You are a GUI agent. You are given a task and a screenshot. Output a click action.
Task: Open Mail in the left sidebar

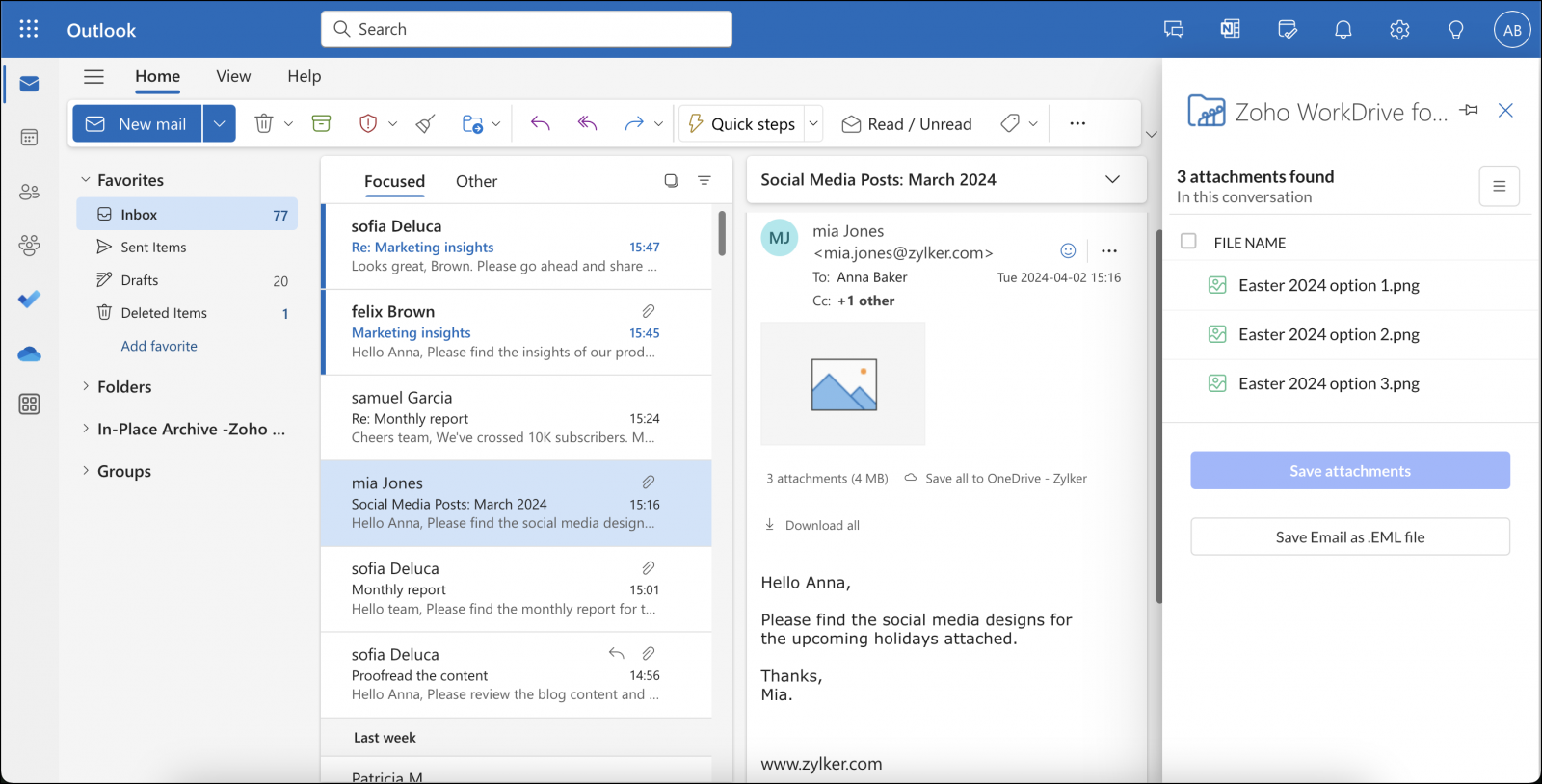[29, 84]
